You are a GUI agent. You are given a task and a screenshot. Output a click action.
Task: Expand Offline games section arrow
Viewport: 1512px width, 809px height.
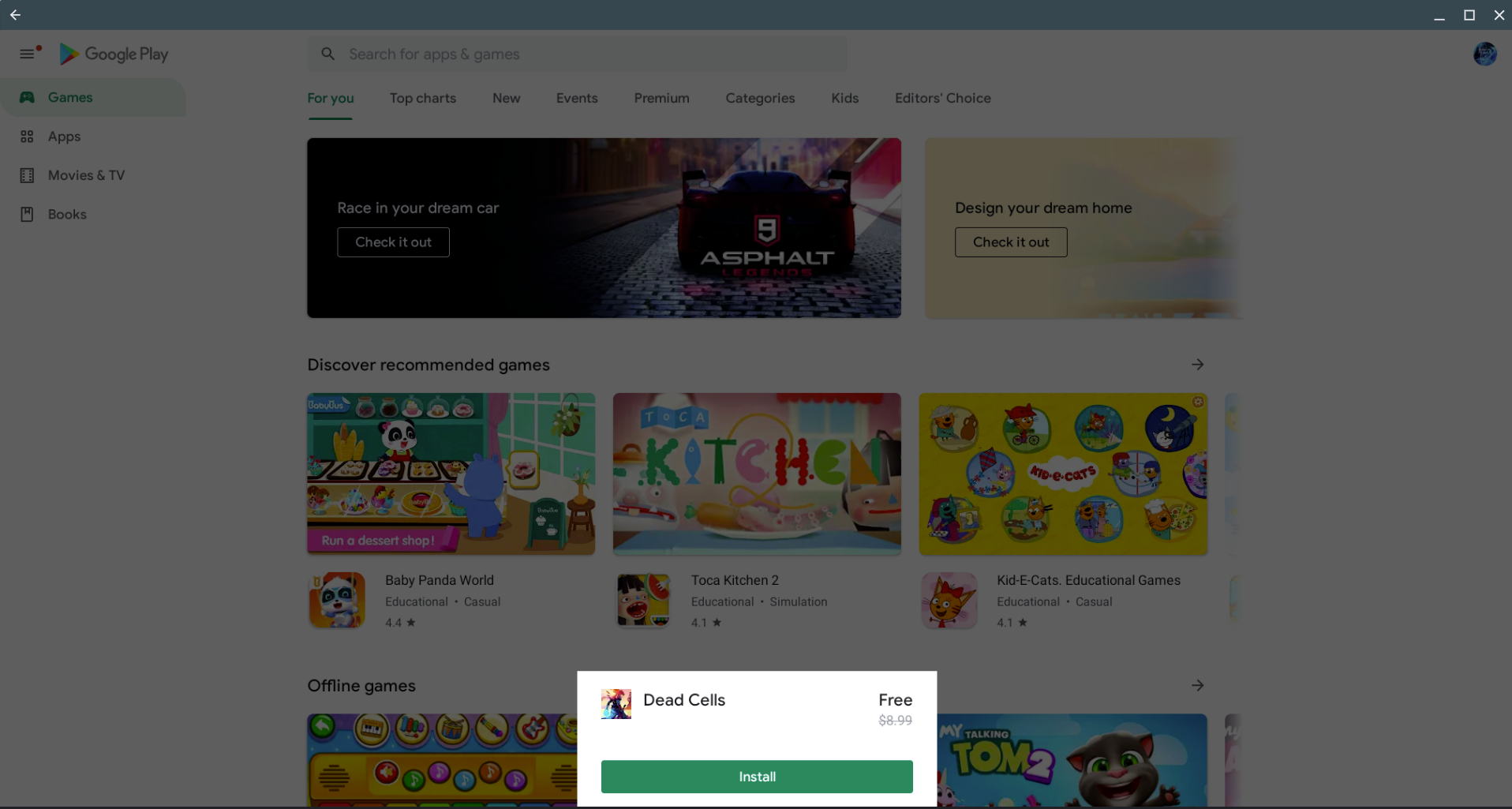[x=1197, y=685]
